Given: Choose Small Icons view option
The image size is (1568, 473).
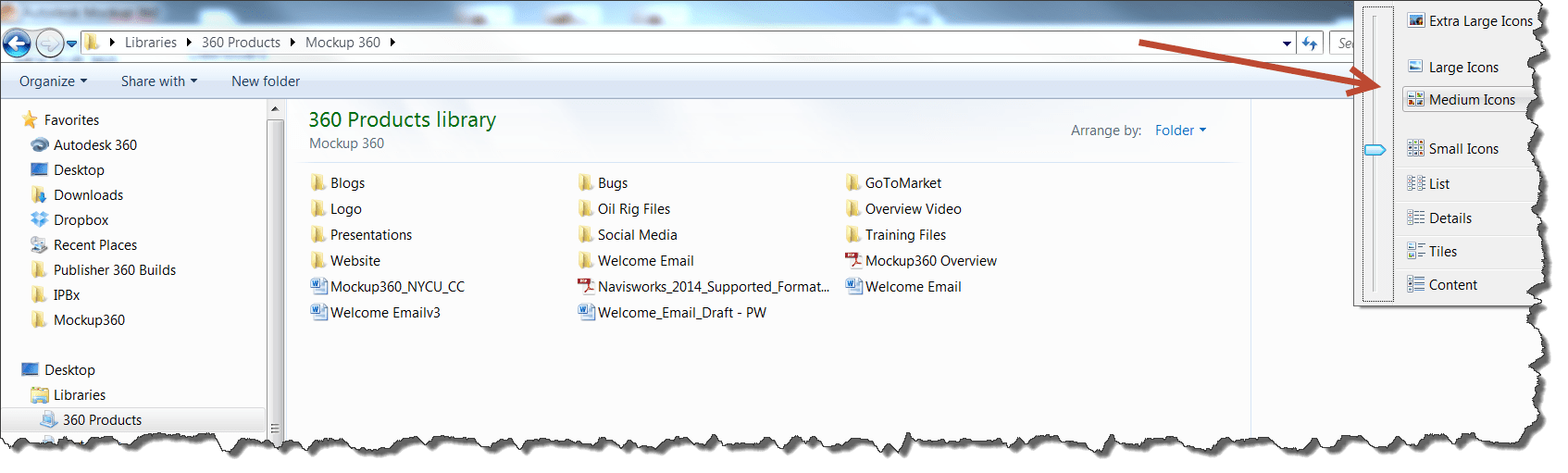Looking at the screenshot, I should pos(1452,148).
